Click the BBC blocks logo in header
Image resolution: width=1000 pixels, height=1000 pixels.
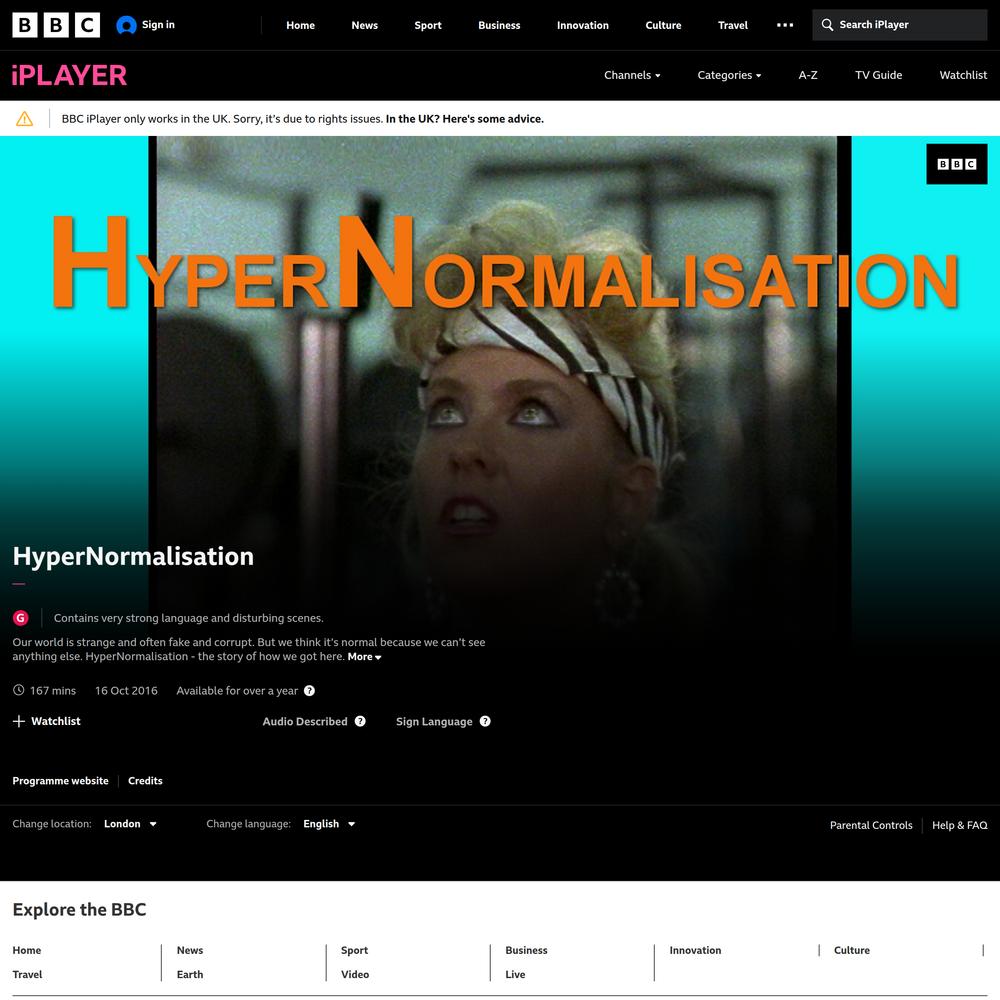pos(56,25)
